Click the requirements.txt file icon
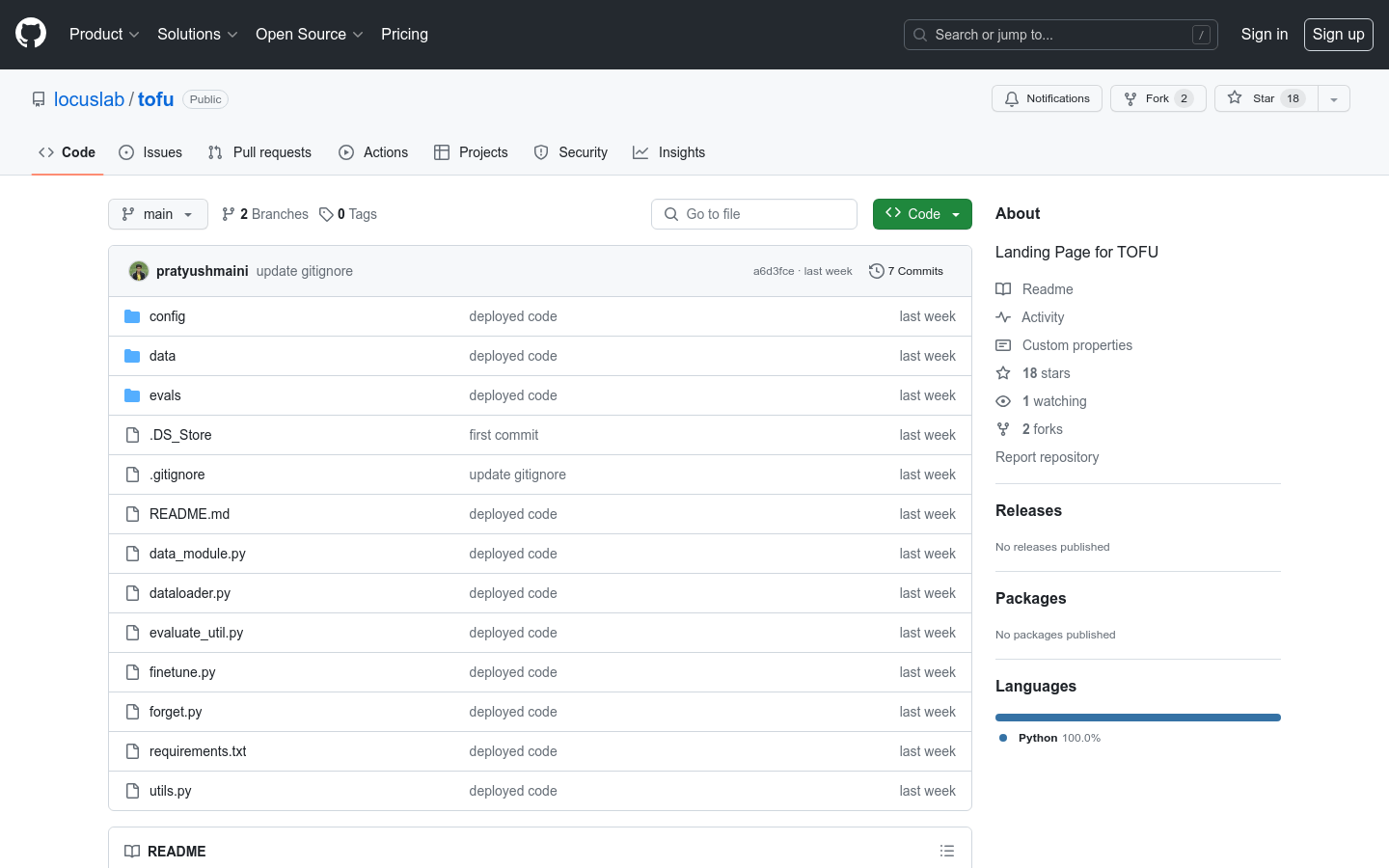The image size is (1389, 868). [x=132, y=751]
